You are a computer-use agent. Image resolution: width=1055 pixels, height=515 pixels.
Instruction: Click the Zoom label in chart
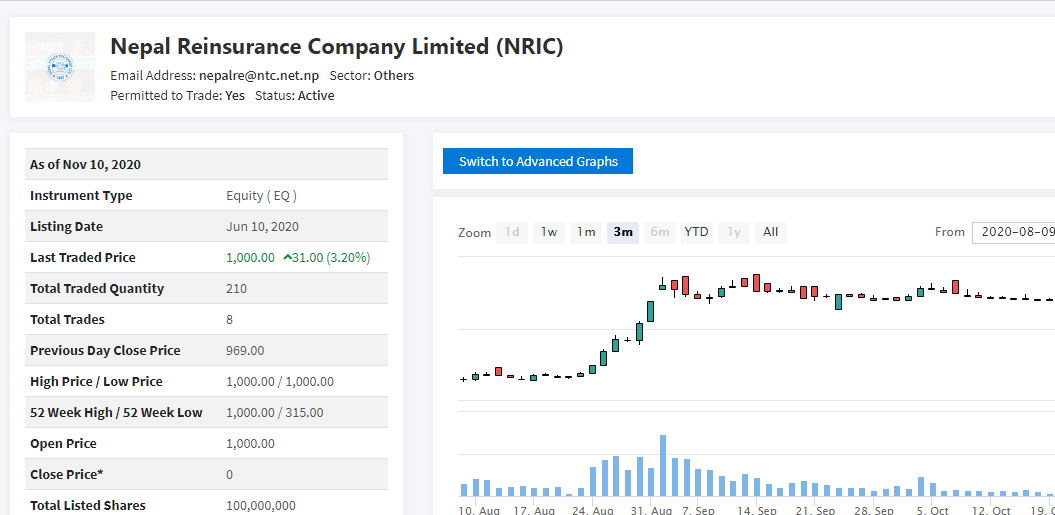[474, 233]
